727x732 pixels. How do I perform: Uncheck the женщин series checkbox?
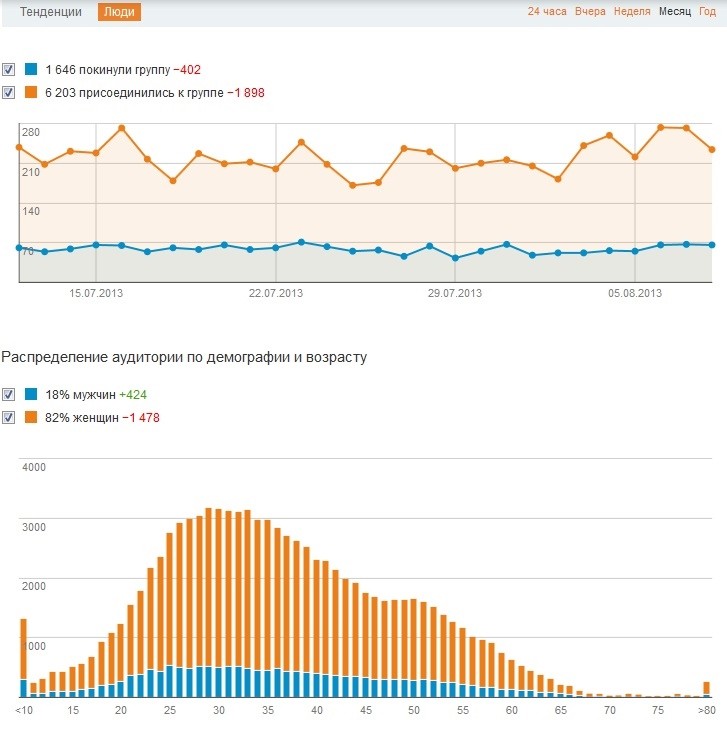point(9,418)
